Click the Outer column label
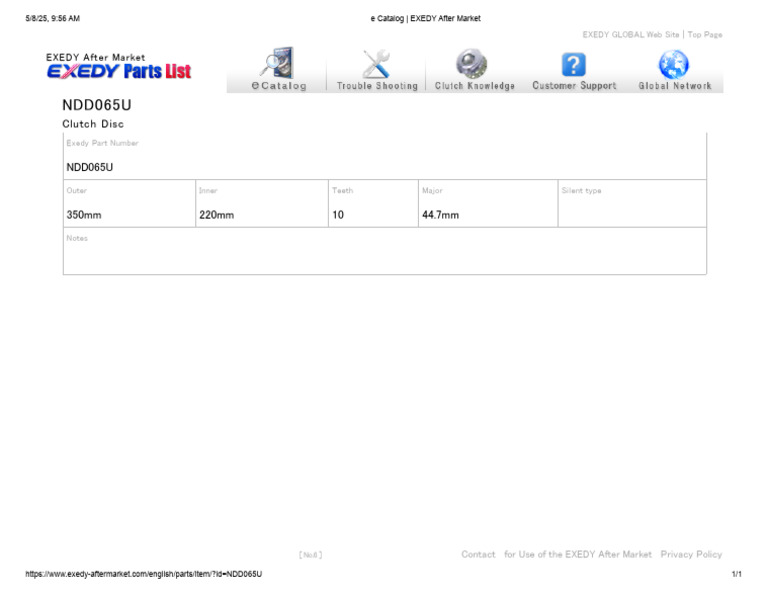768x594 pixels. click(x=76, y=190)
